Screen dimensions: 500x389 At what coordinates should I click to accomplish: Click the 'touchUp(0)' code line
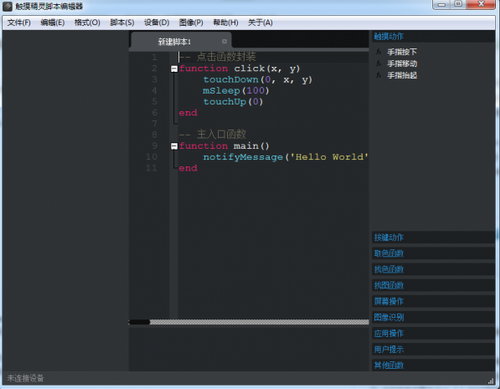233,102
